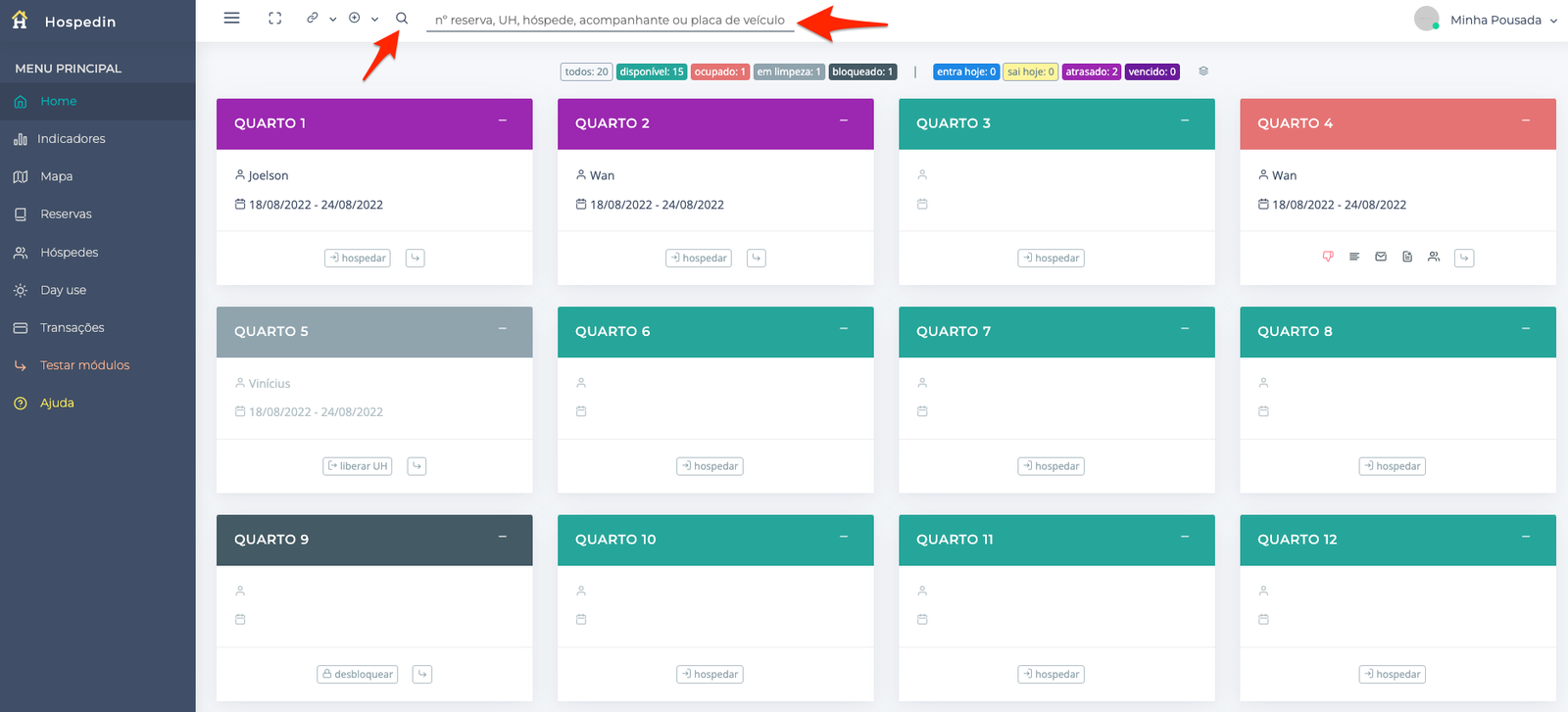Viewport: 1568px width, 712px height.
Task: Open the document icon on Quarto 4
Action: (x=1407, y=257)
